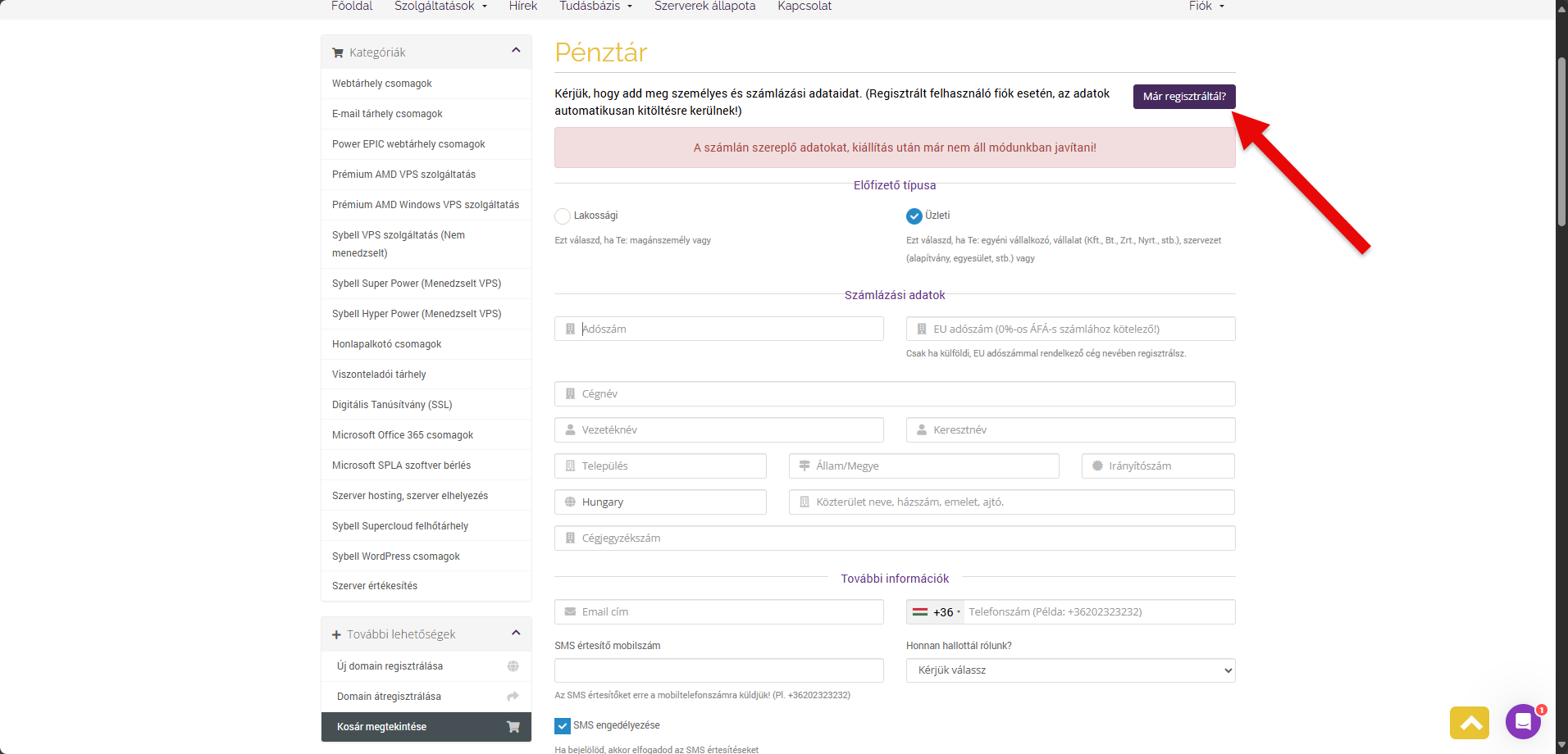
Task: Click the Cégnév input field
Action: (895, 394)
